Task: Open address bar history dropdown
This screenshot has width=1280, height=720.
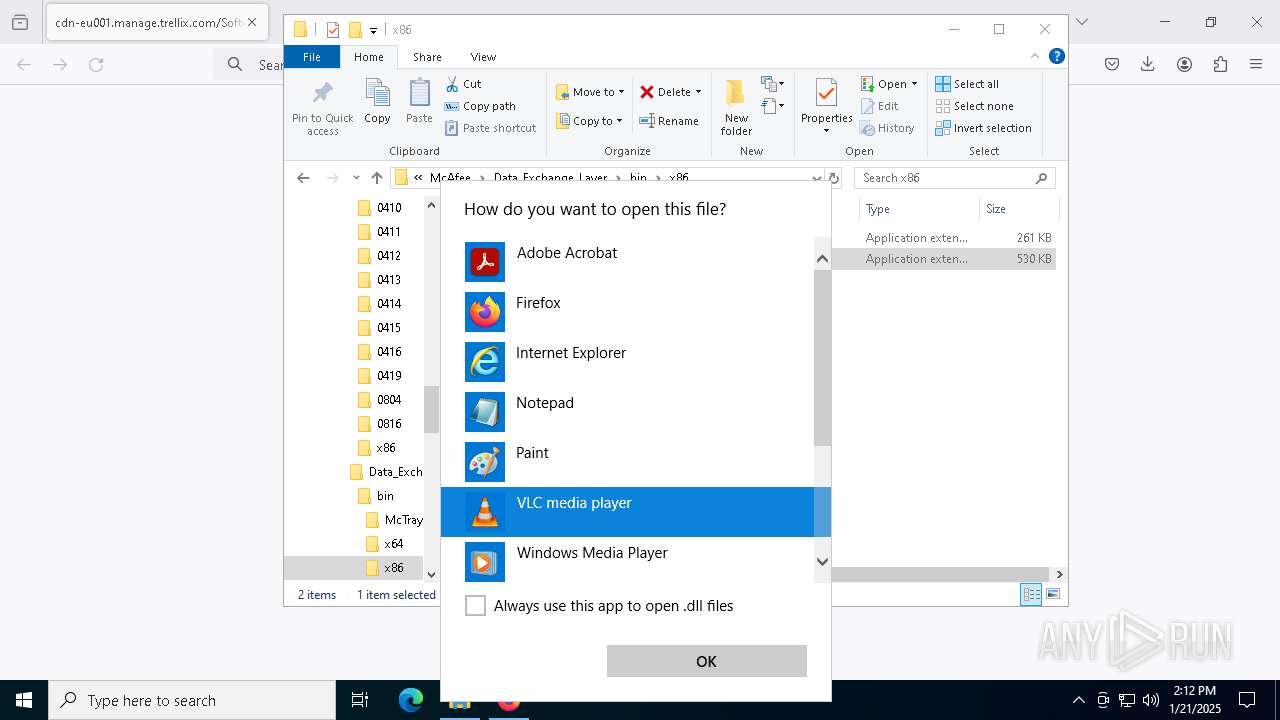Action: [x=817, y=178]
